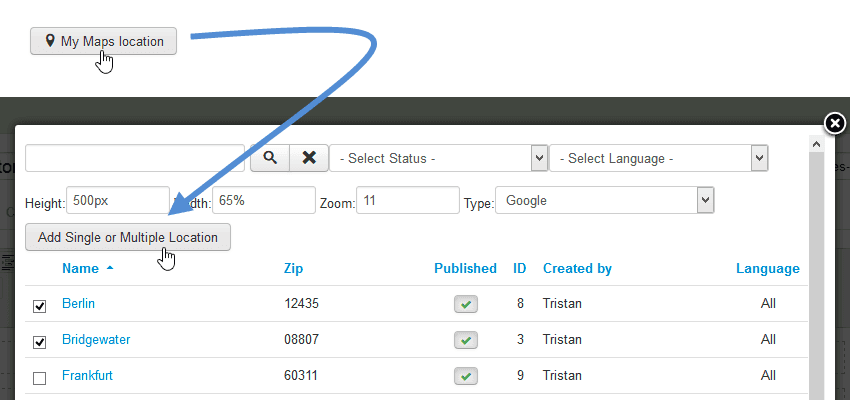Screen dimensions: 850x400
Task: Toggle published status for Bridgewater
Action: (x=465, y=340)
